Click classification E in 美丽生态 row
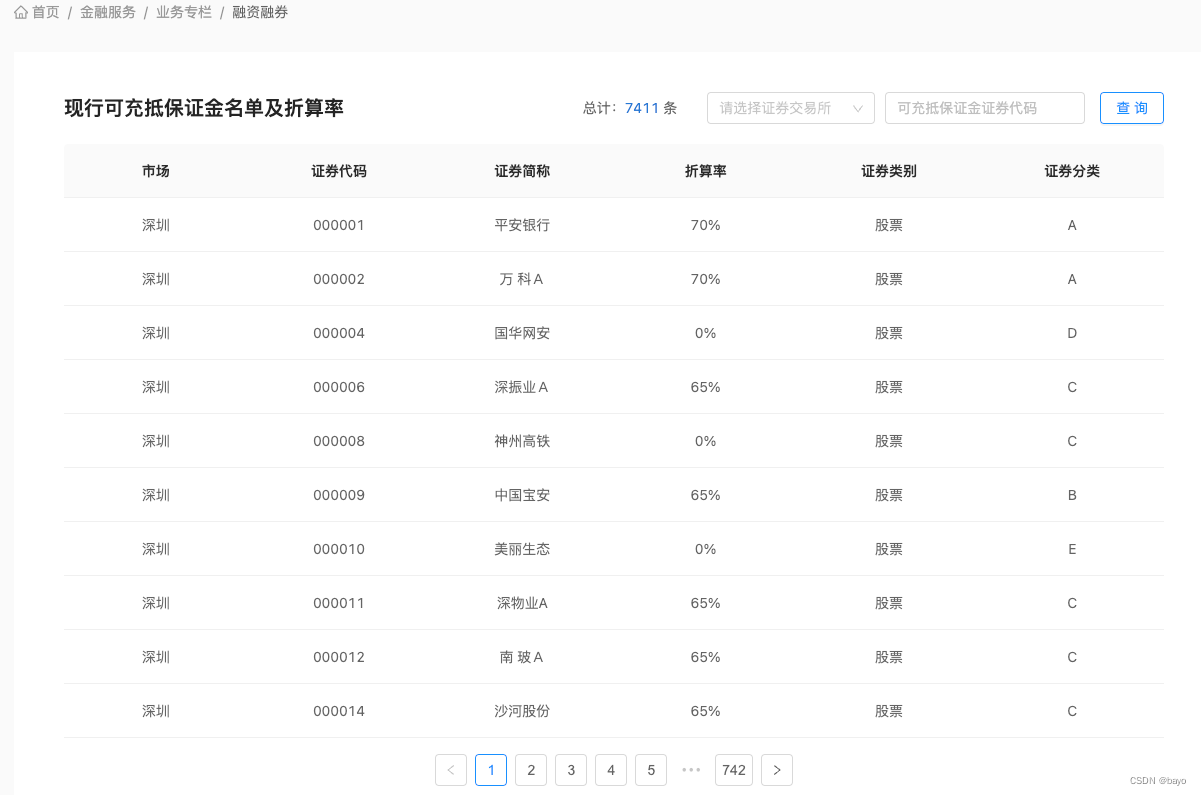The width and height of the screenshot is (1201, 795). click(1072, 549)
